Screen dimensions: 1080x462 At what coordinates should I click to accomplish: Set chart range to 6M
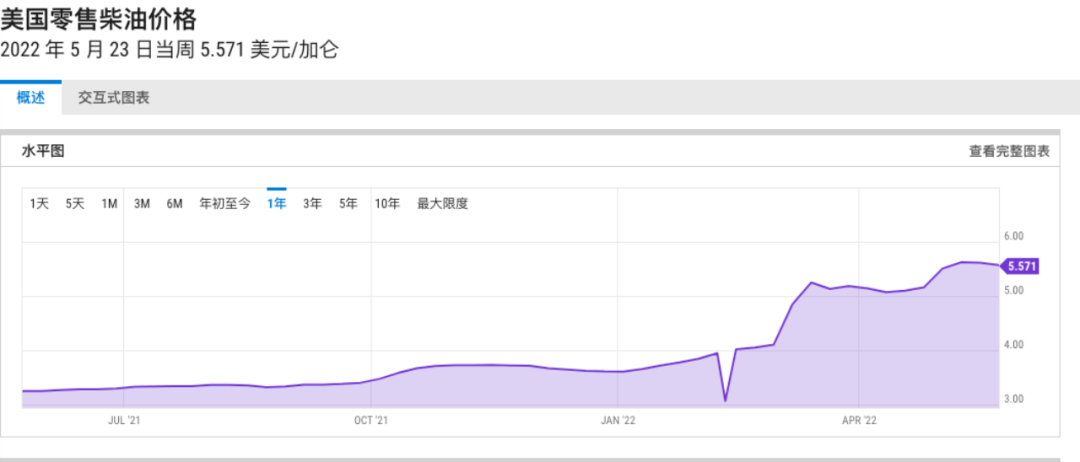tap(174, 204)
